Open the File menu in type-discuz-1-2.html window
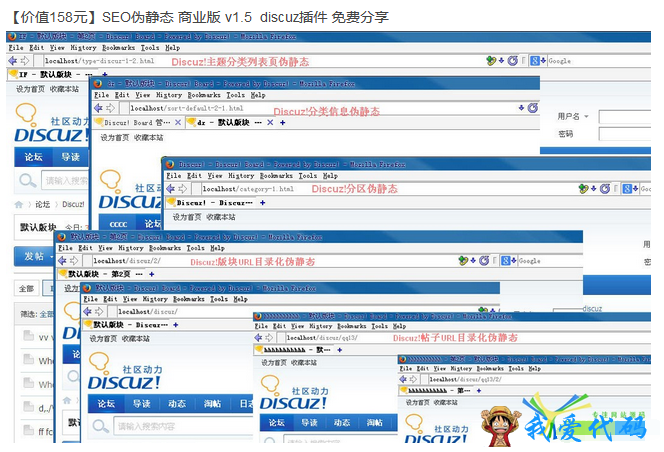The height and width of the screenshot is (452, 664). pyautogui.click(x=16, y=48)
